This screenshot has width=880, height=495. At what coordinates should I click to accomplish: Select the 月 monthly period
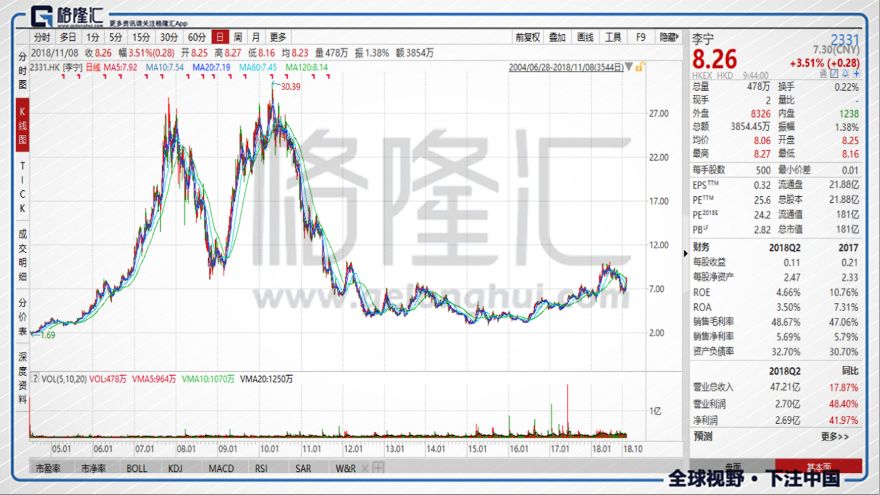(x=256, y=37)
